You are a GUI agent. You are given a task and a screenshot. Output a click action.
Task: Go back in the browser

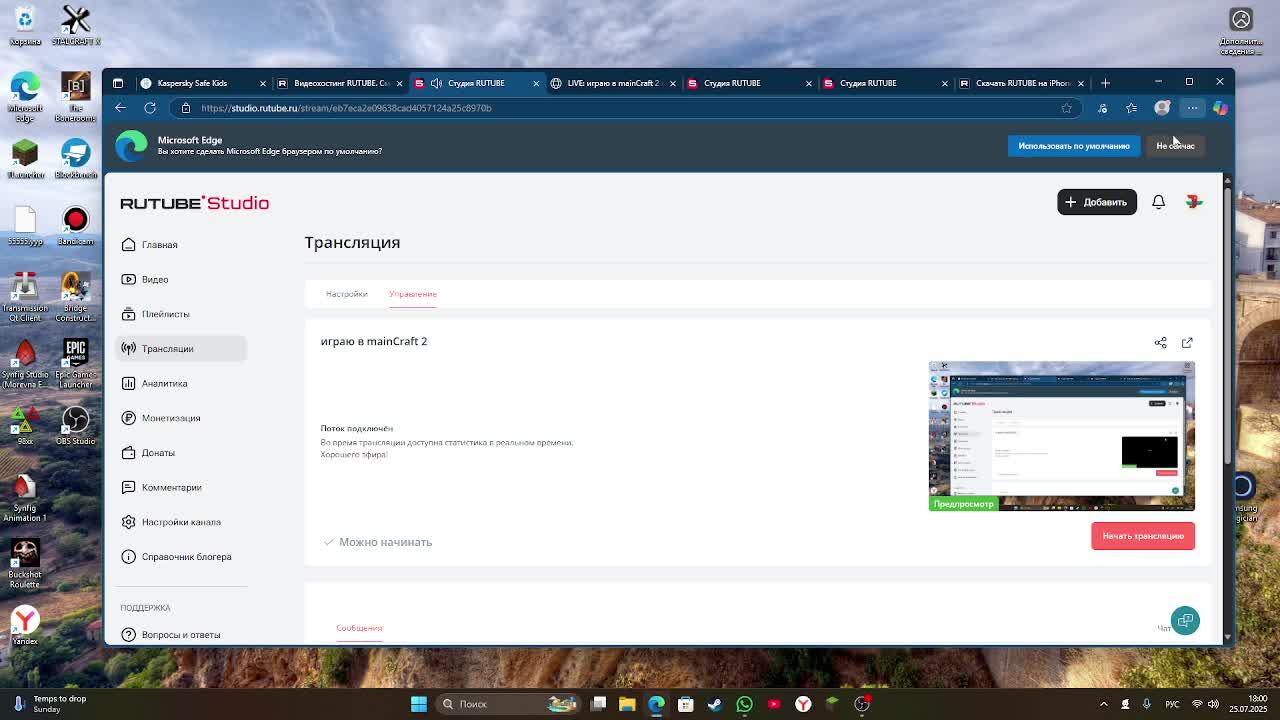[x=120, y=108]
